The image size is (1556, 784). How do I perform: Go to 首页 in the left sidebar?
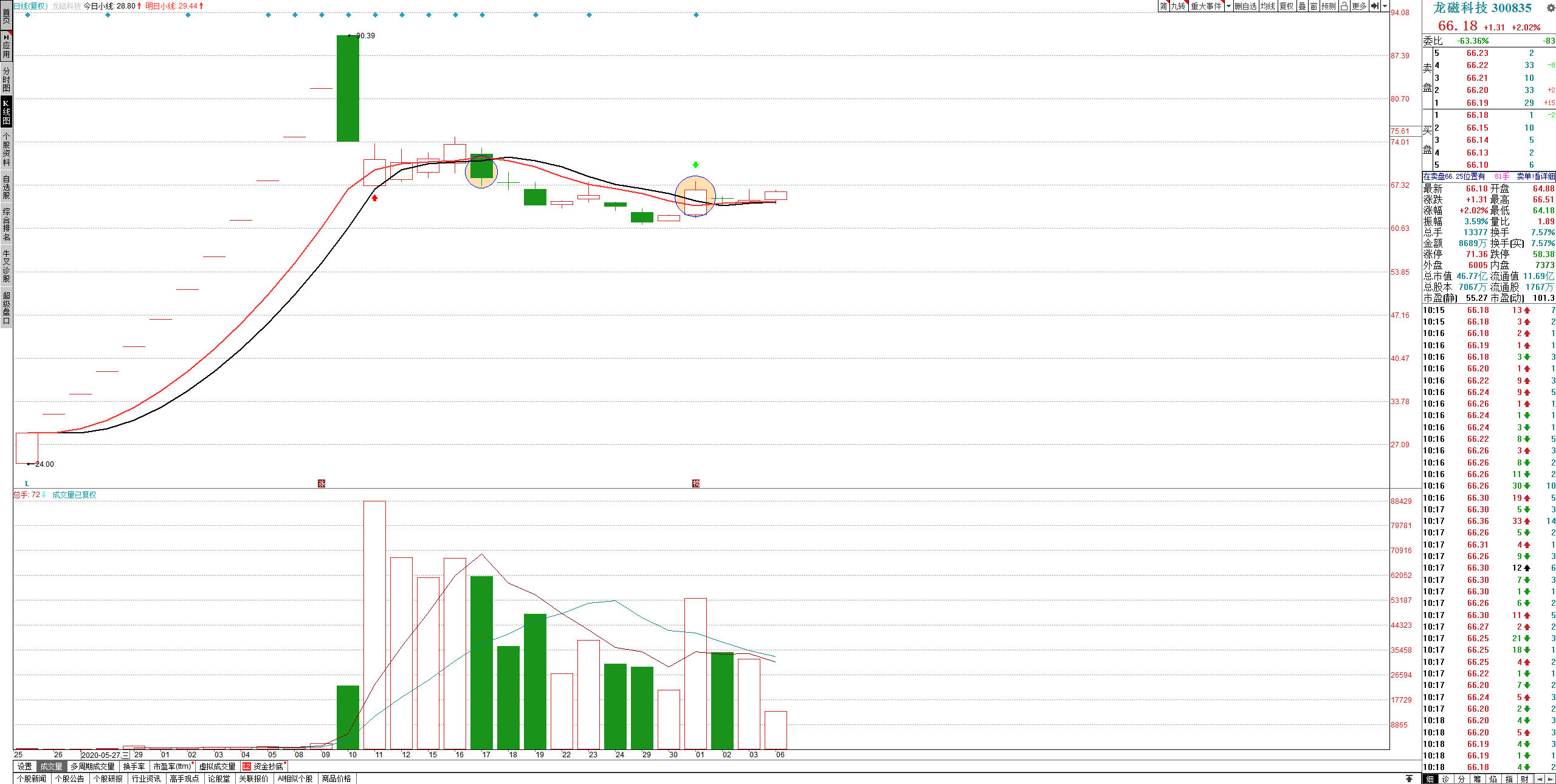[6, 15]
